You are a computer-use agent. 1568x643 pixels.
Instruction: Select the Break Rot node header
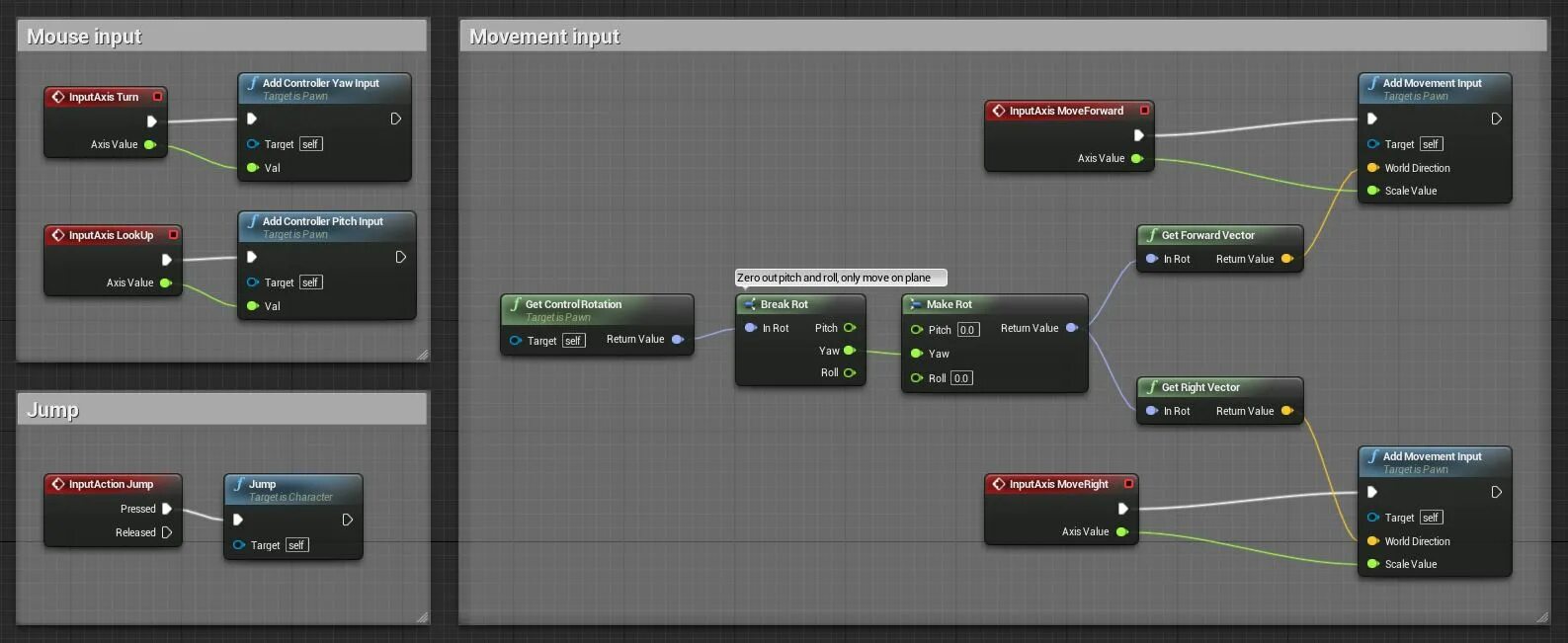click(x=801, y=304)
